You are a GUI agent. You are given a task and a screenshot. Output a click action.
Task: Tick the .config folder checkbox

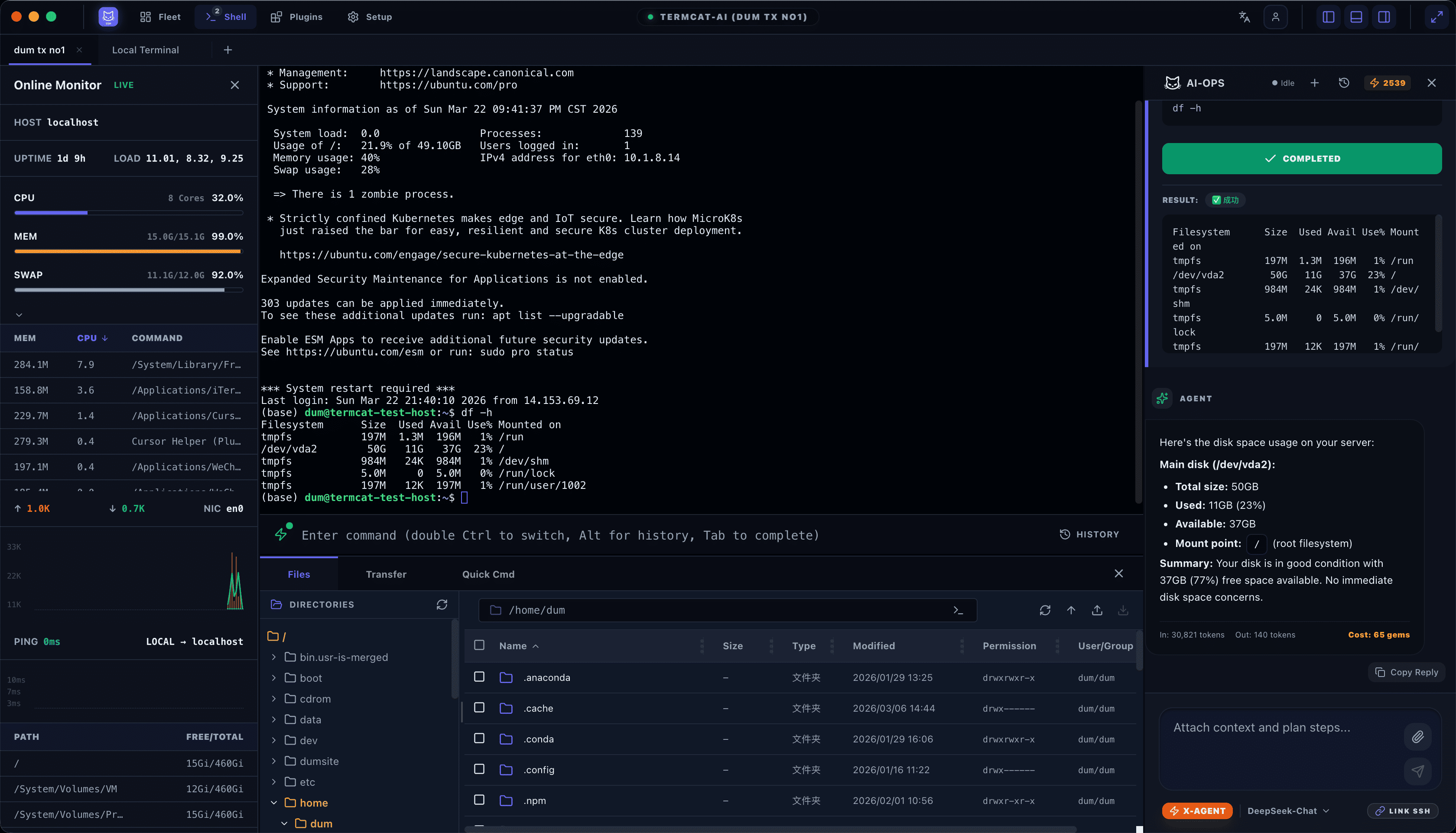point(479,769)
